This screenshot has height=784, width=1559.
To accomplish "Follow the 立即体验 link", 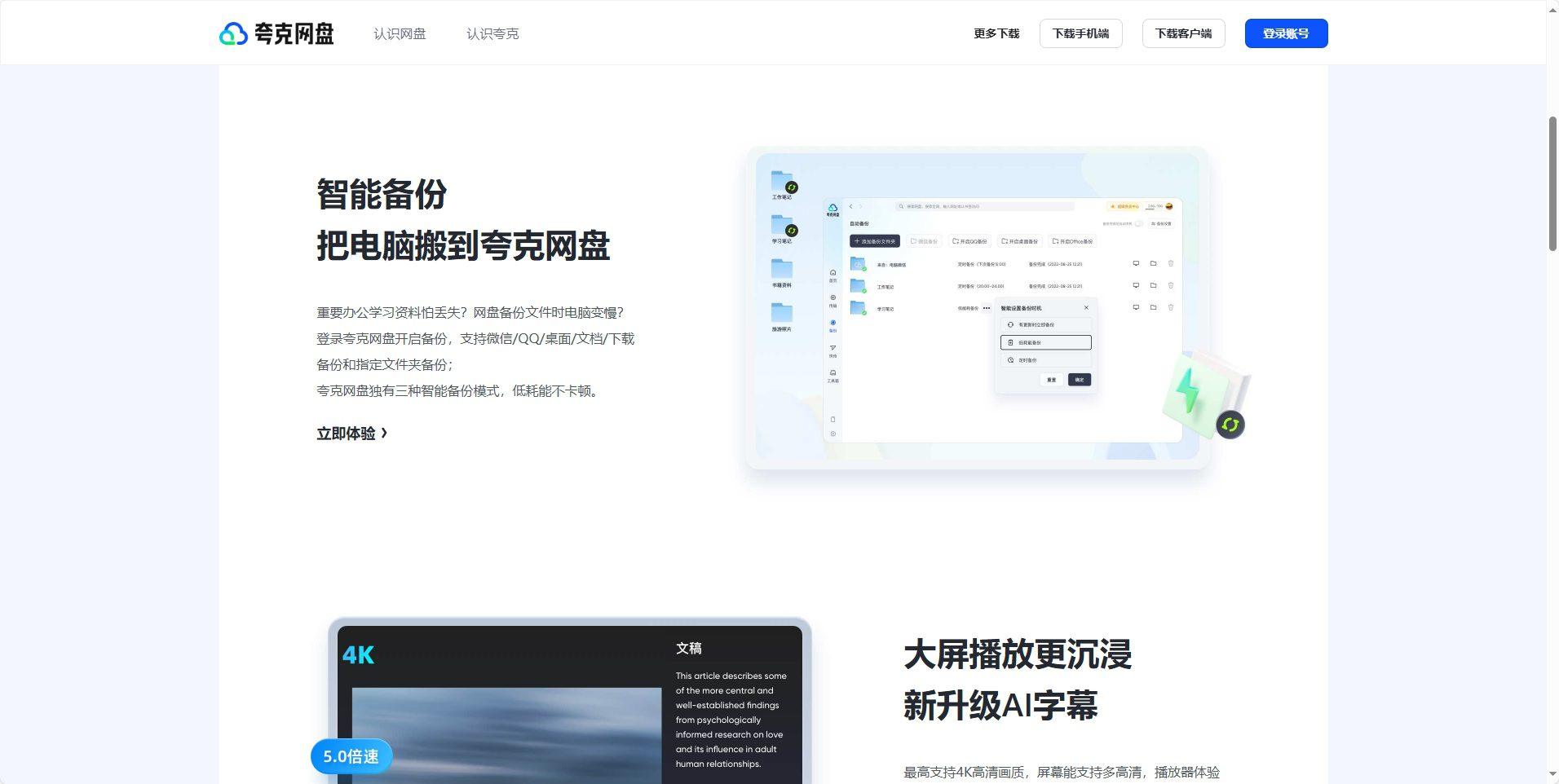I will [x=347, y=433].
